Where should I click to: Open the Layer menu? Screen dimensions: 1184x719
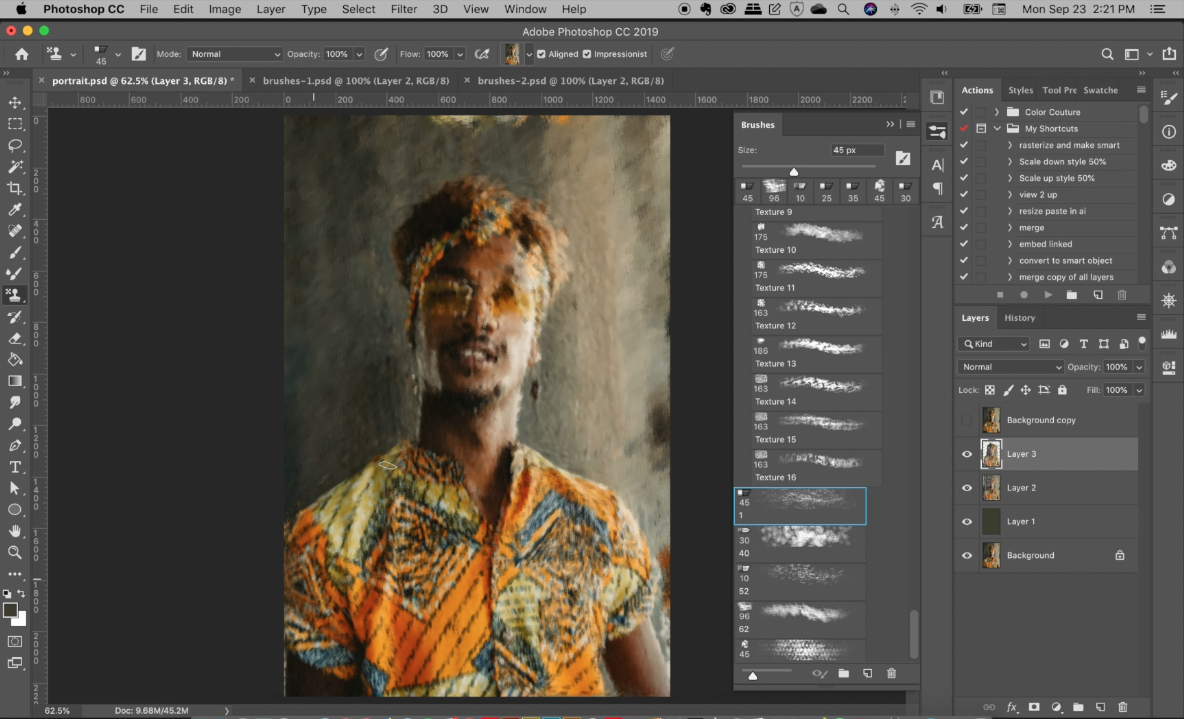pos(270,9)
